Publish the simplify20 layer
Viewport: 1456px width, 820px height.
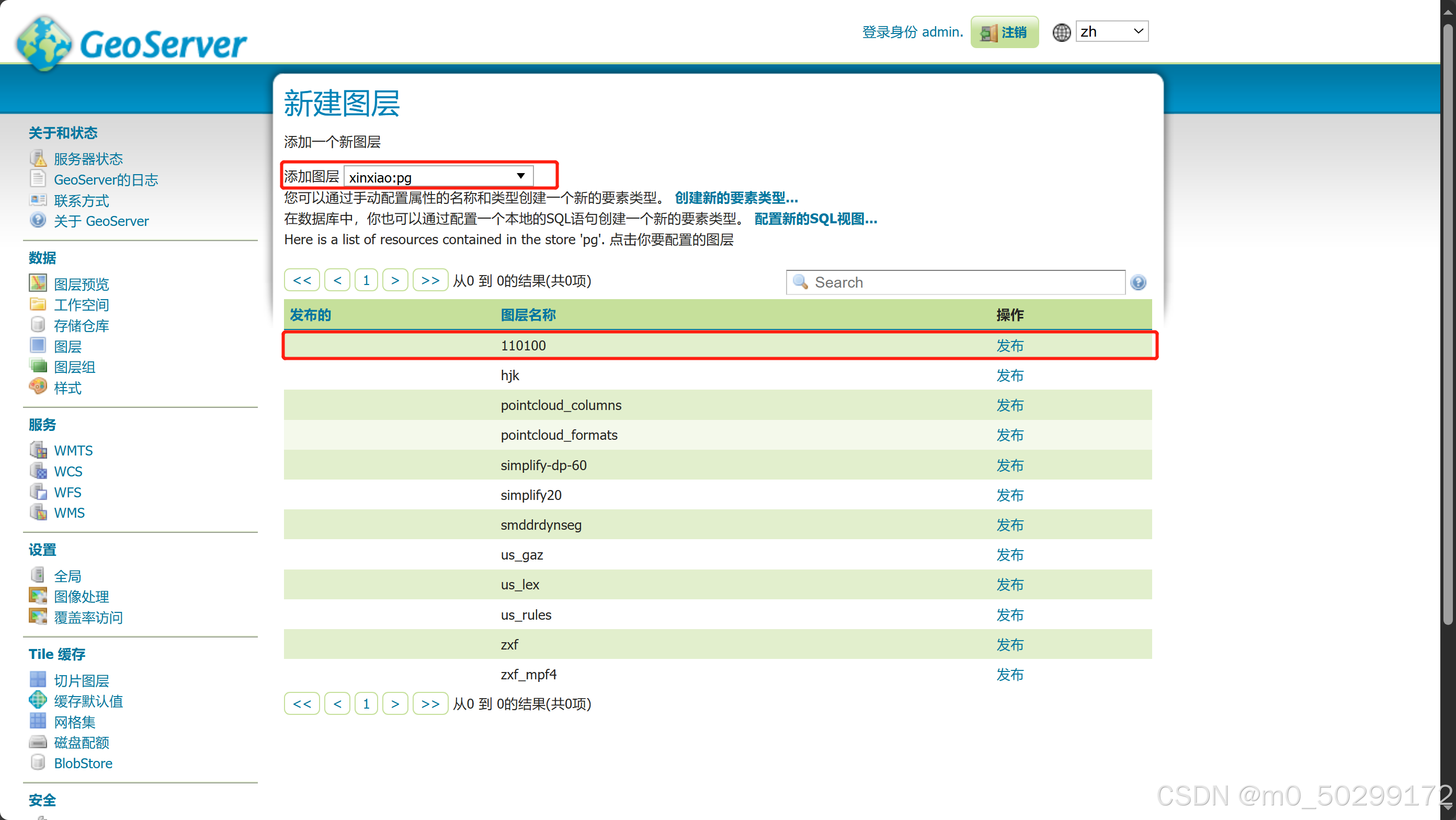(1009, 495)
